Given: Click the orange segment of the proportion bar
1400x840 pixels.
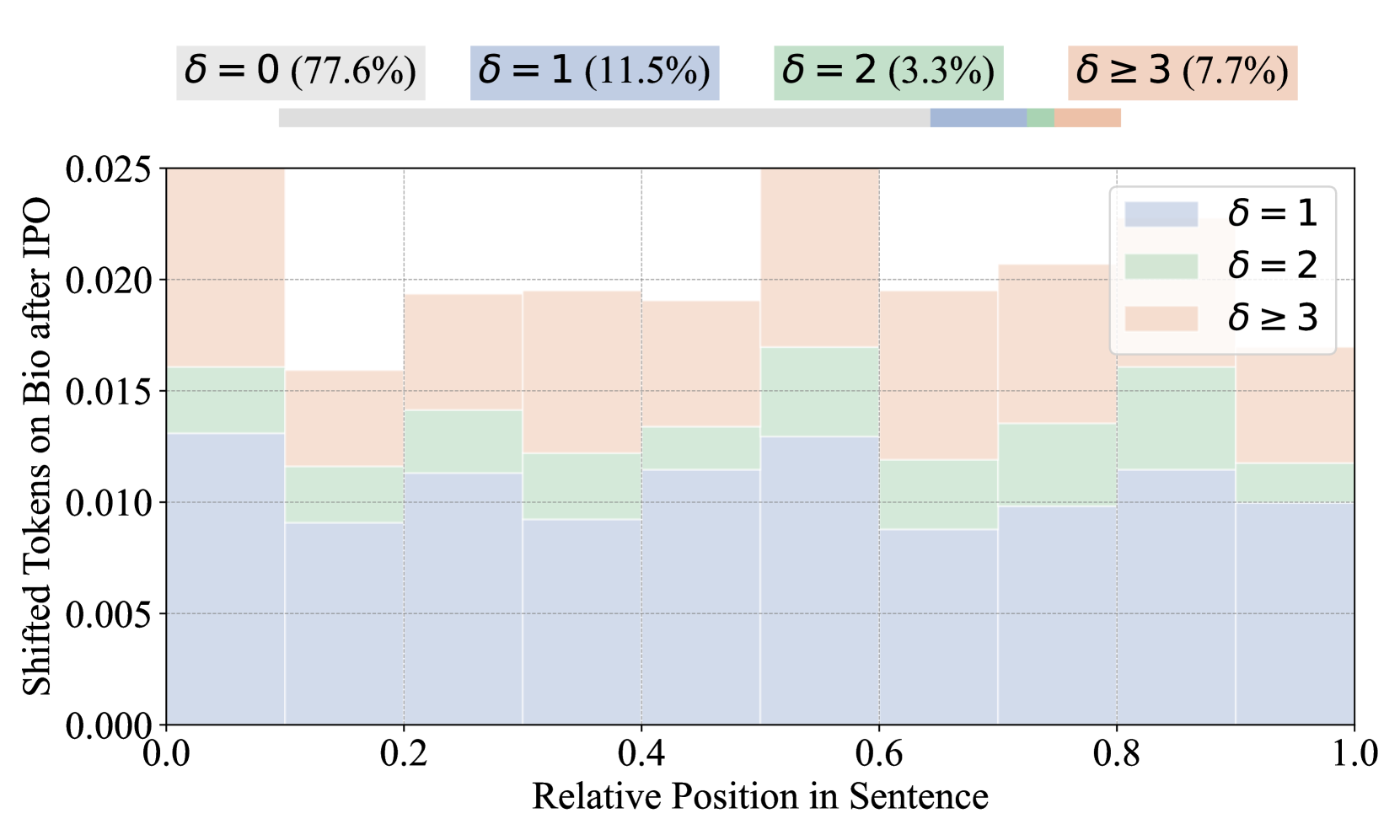Looking at the screenshot, I should (x=1087, y=118).
